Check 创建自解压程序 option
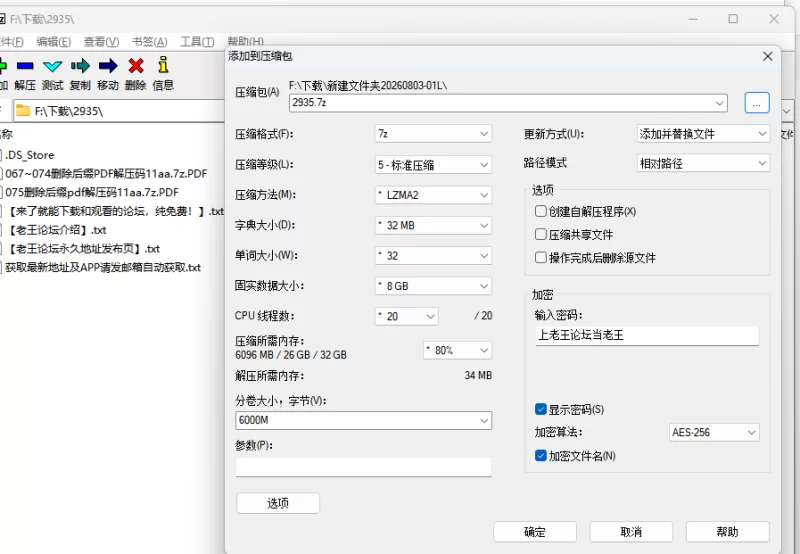 pos(541,211)
